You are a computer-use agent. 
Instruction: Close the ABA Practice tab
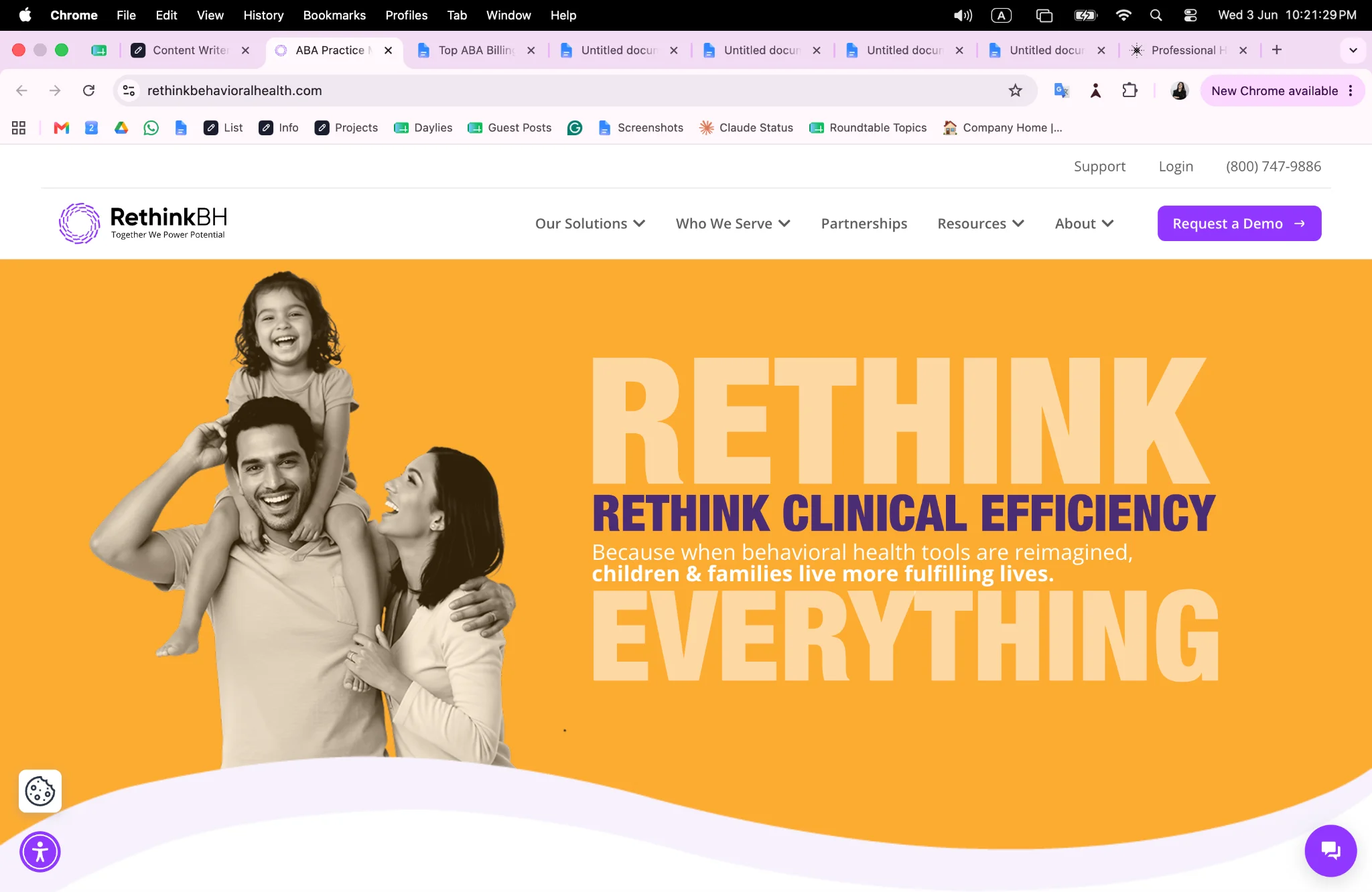[x=388, y=50]
